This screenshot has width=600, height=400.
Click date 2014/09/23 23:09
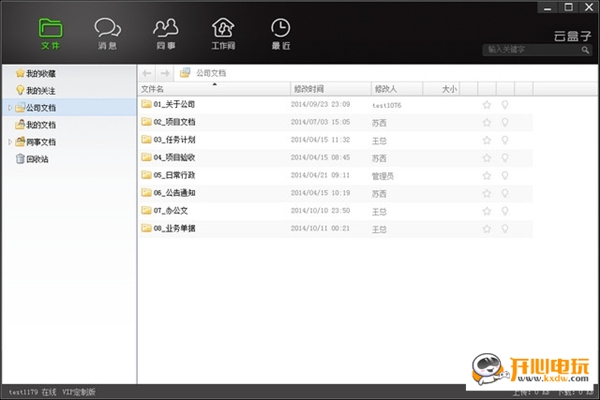(320, 104)
